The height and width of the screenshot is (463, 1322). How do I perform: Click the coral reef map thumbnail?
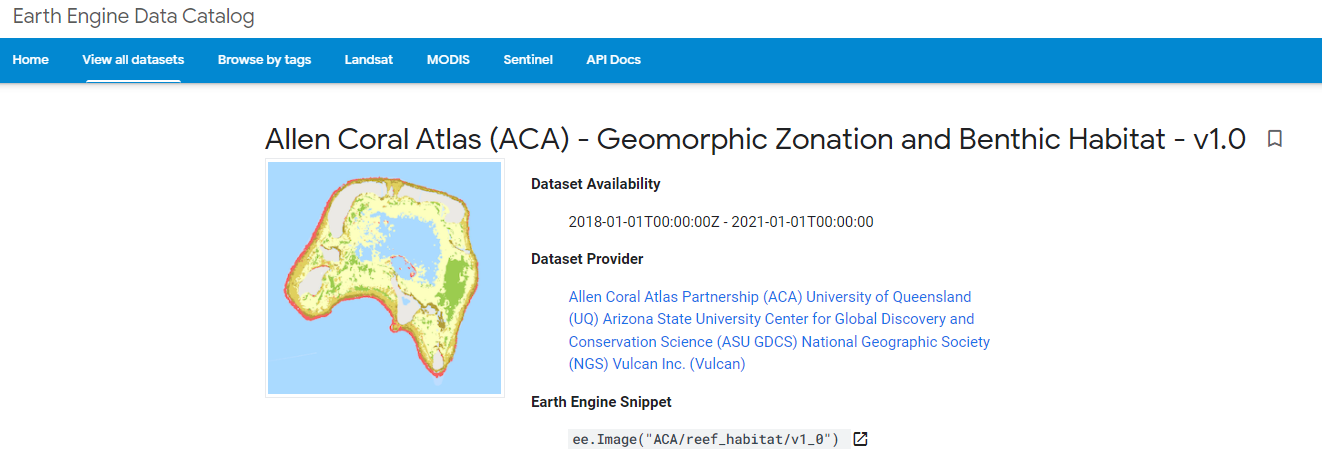(385, 278)
